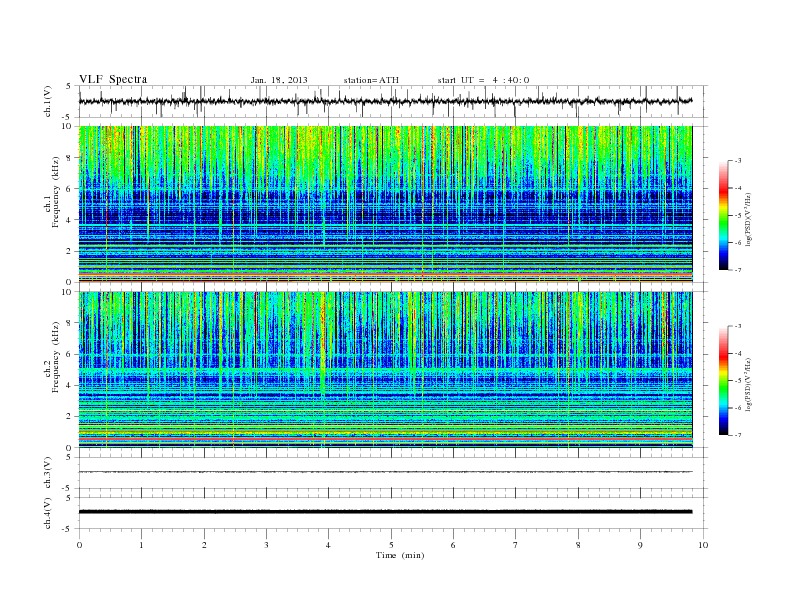Screen dimensions: 792x612
Task: Click the ch.1 colorbar label 'log(PSD)(V²/Hz)'
Action: (x=749, y=220)
